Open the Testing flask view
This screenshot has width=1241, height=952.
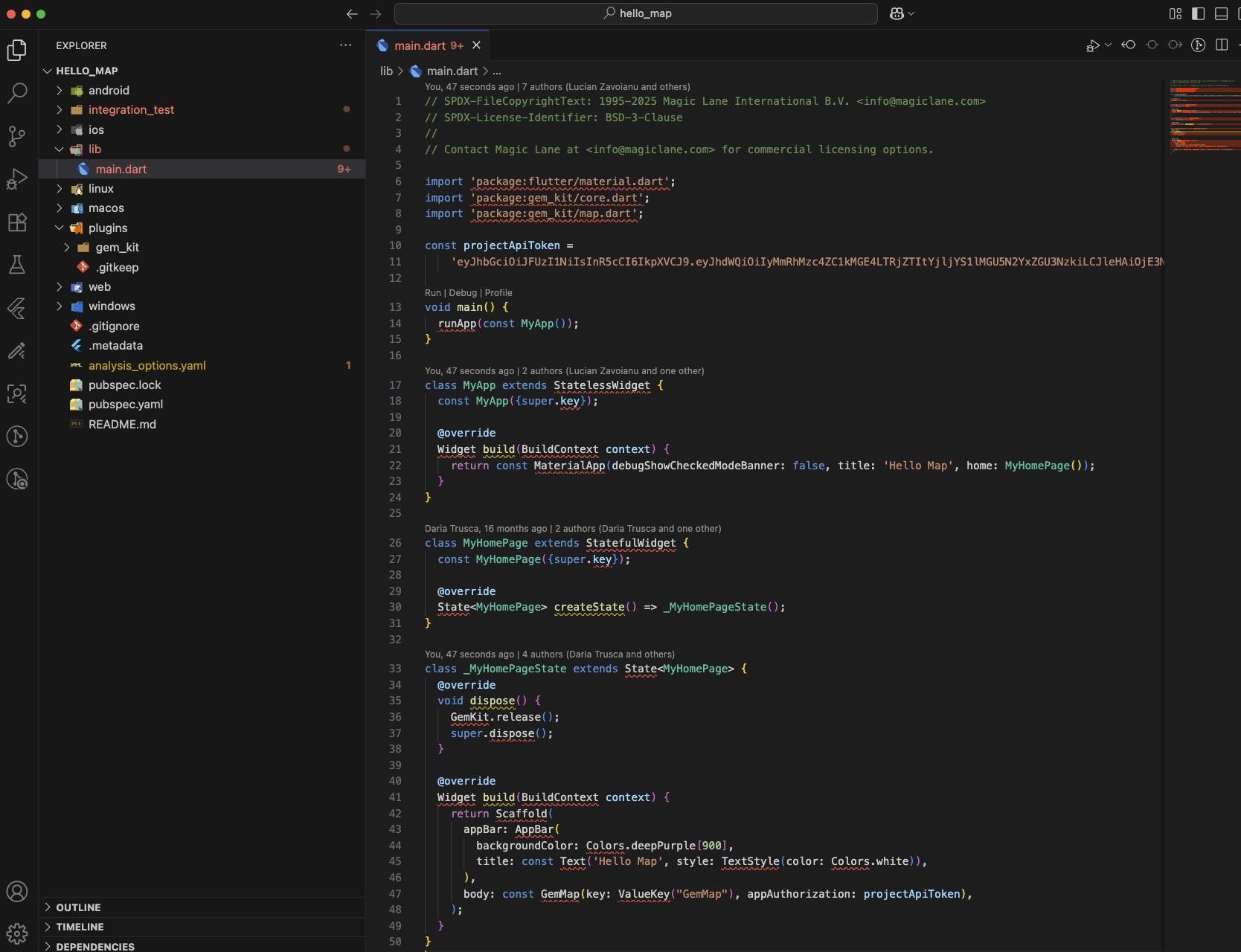pyautogui.click(x=16, y=265)
